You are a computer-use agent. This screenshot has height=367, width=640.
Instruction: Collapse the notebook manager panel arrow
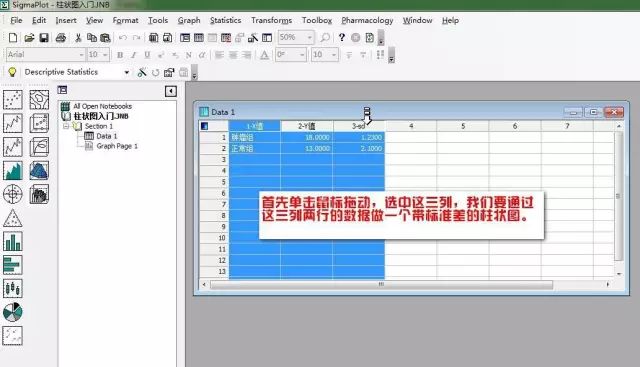pyautogui.click(x=171, y=91)
